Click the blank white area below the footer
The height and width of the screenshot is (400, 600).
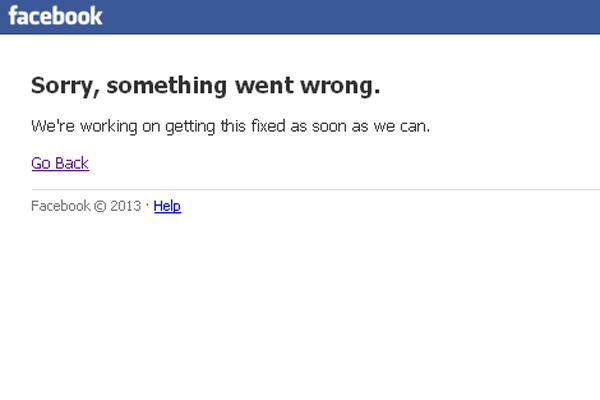click(x=300, y=306)
